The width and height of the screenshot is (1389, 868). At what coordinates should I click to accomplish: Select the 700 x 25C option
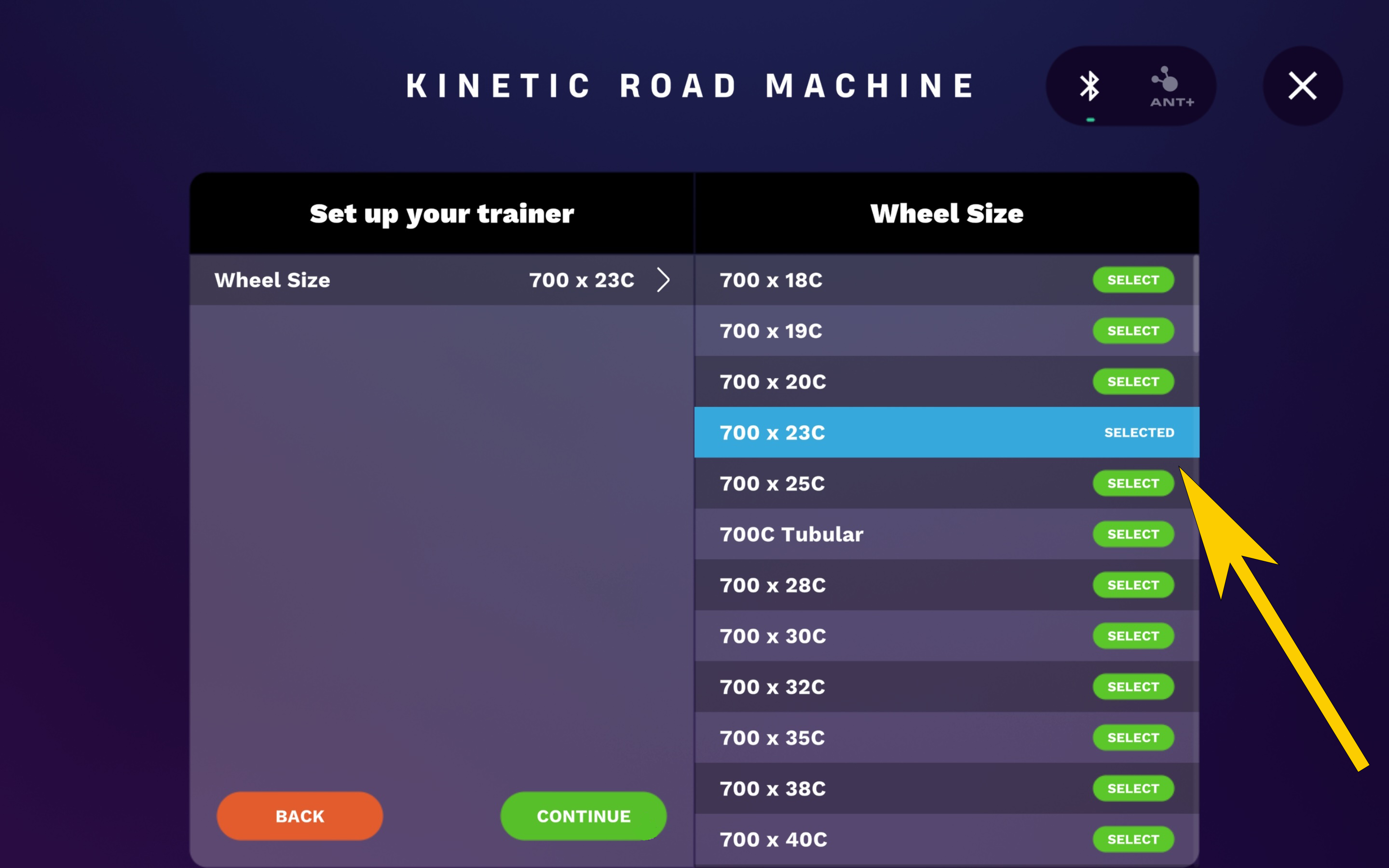[x=1132, y=483]
